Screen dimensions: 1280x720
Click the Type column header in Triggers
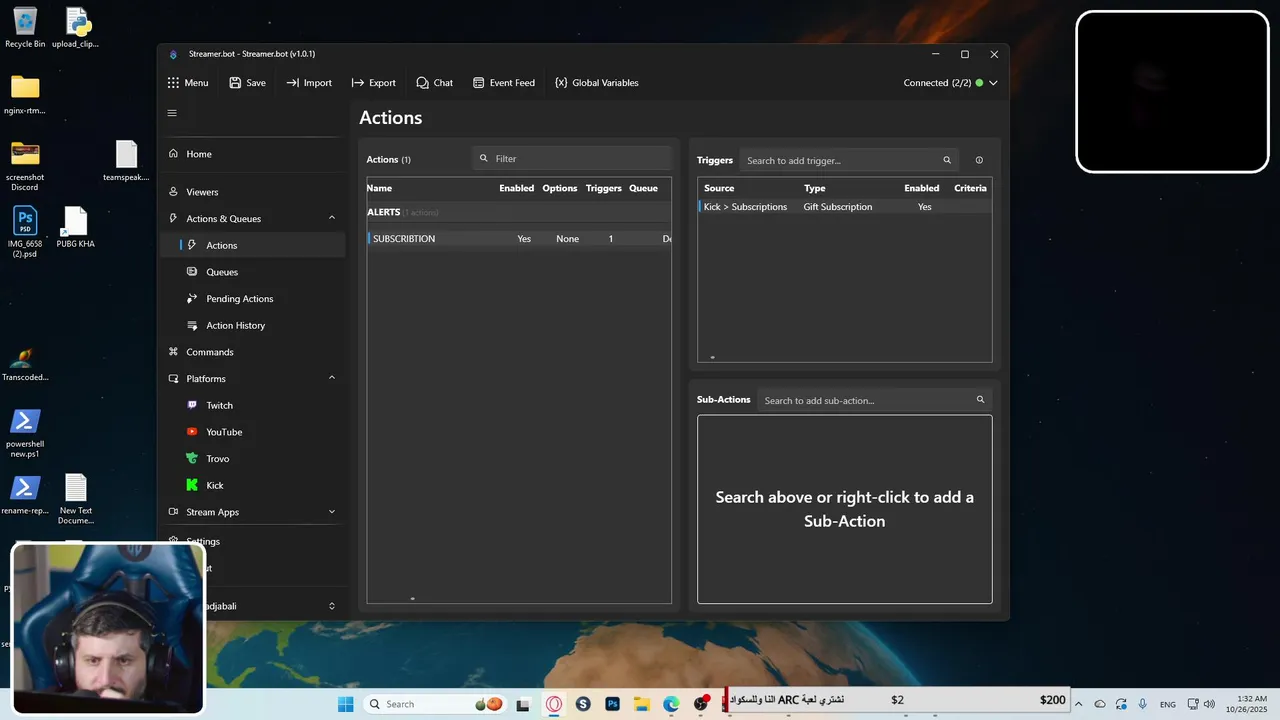[815, 188]
